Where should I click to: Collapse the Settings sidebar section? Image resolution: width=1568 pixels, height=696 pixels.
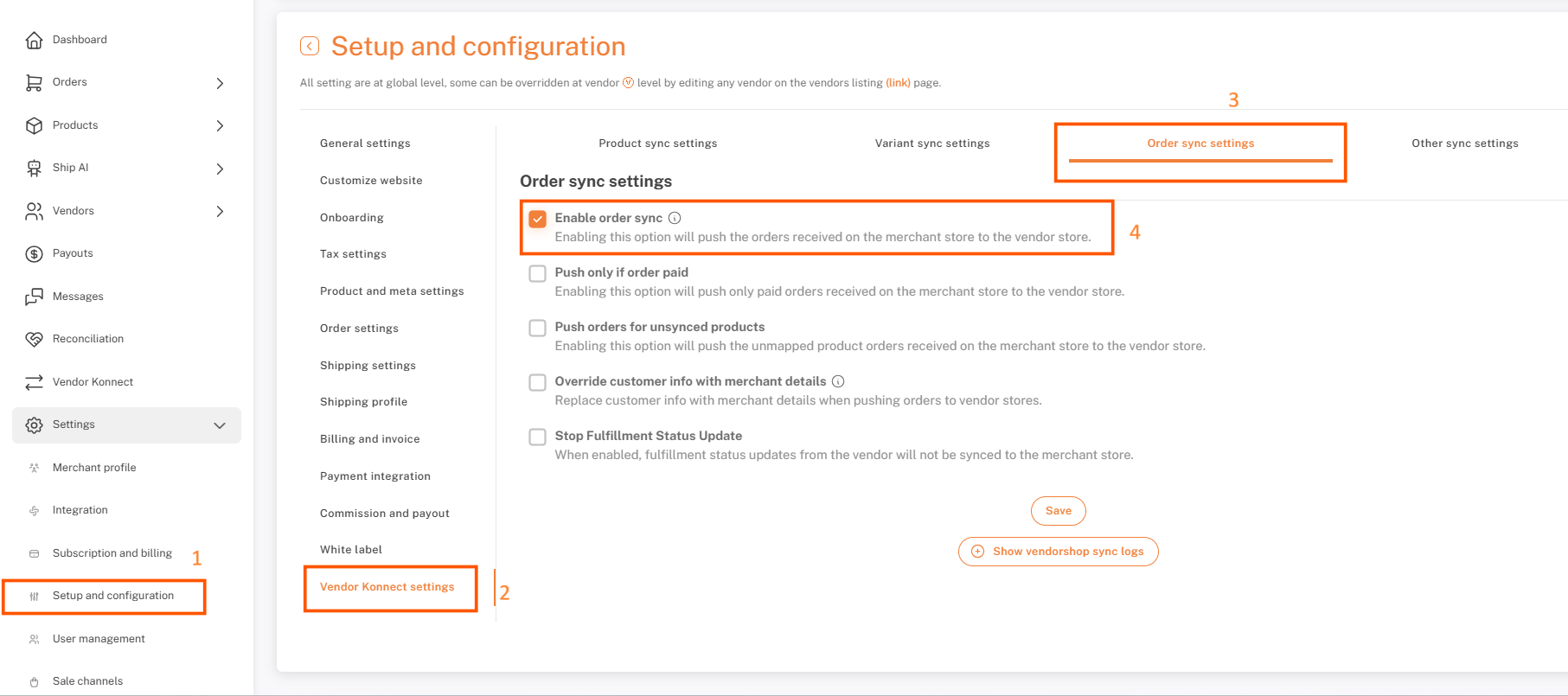coord(220,425)
